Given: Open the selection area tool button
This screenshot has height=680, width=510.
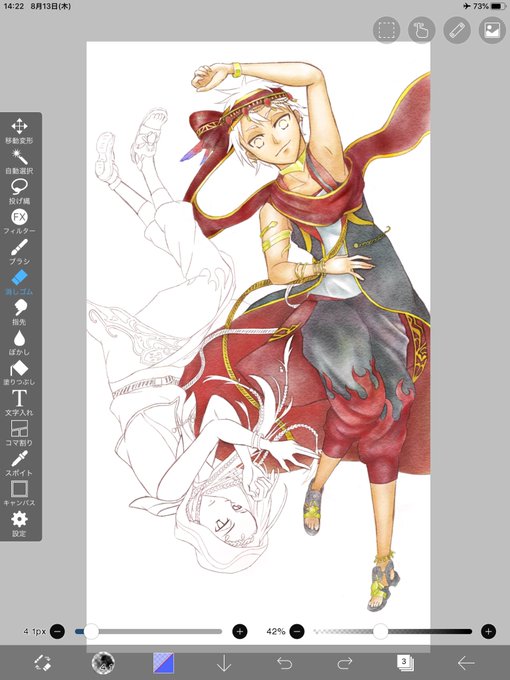Looking at the screenshot, I should coord(386,30).
